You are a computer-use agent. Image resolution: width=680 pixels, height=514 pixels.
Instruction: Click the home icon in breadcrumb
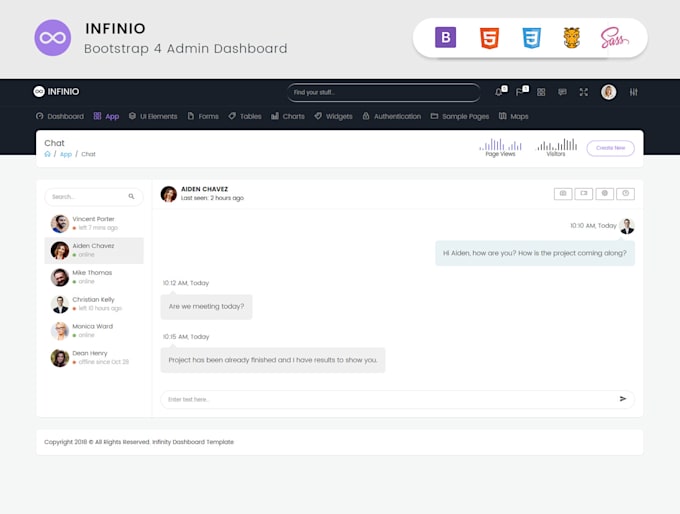coord(47,154)
